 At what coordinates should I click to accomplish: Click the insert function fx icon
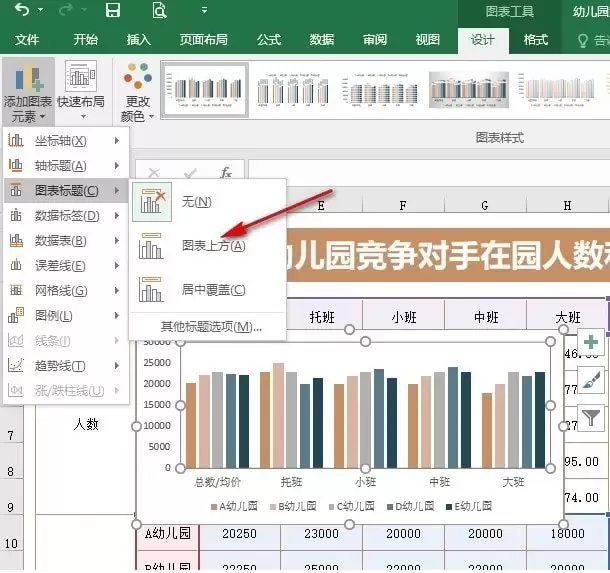[x=226, y=172]
